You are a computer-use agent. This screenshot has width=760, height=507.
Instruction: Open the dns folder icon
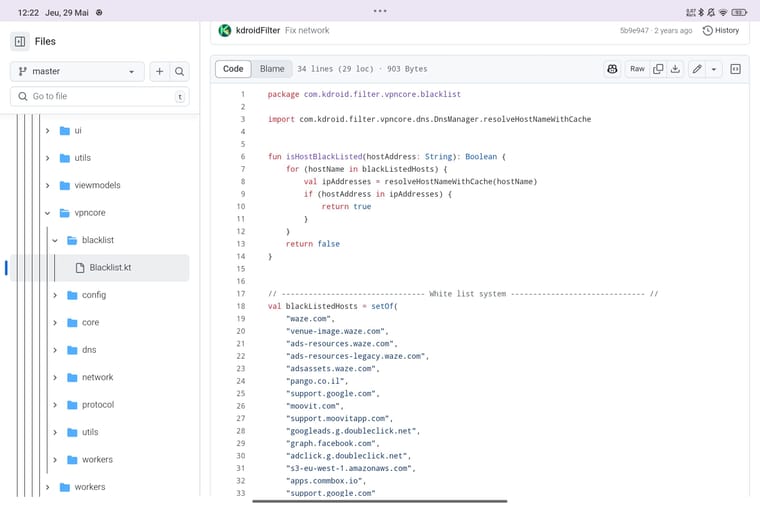tap(72, 349)
